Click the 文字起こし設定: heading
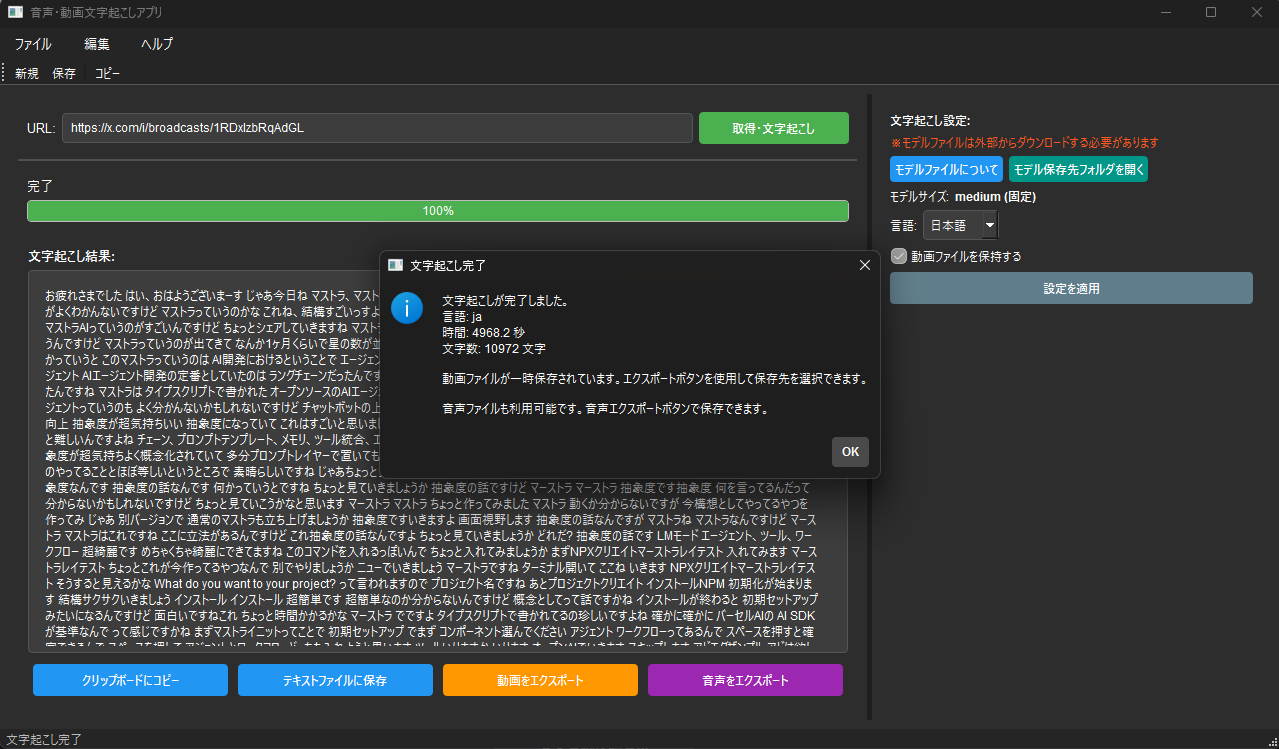Viewport: 1279px width, 749px height. click(x=930, y=120)
